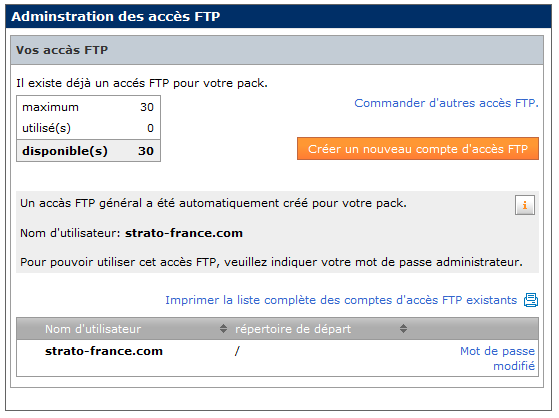Viewport: 559px width, 418px height.
Task: Click the Un accès FTP général info text
Action: pyautogui.click(x=213, y=203)
